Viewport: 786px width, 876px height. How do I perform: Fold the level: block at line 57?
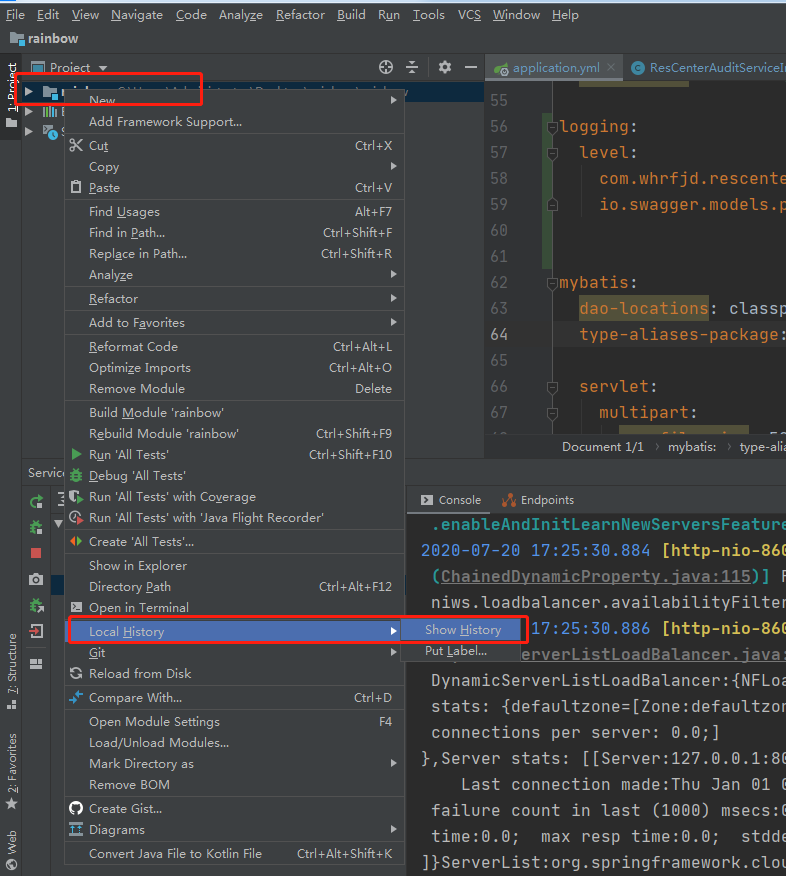(552, 153)
